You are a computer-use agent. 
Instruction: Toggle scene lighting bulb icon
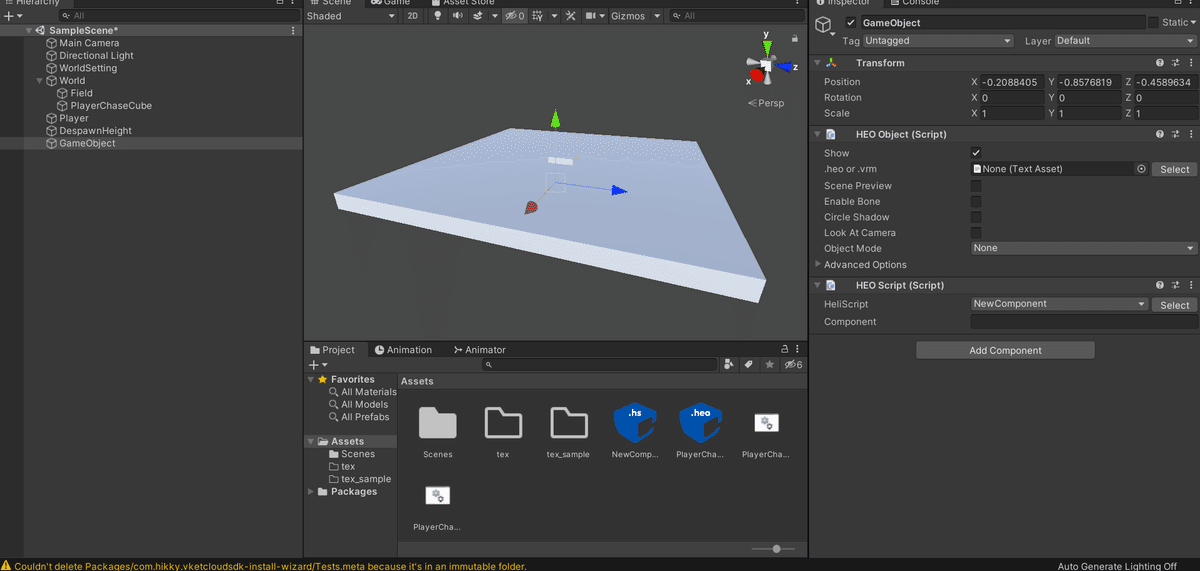438,16
